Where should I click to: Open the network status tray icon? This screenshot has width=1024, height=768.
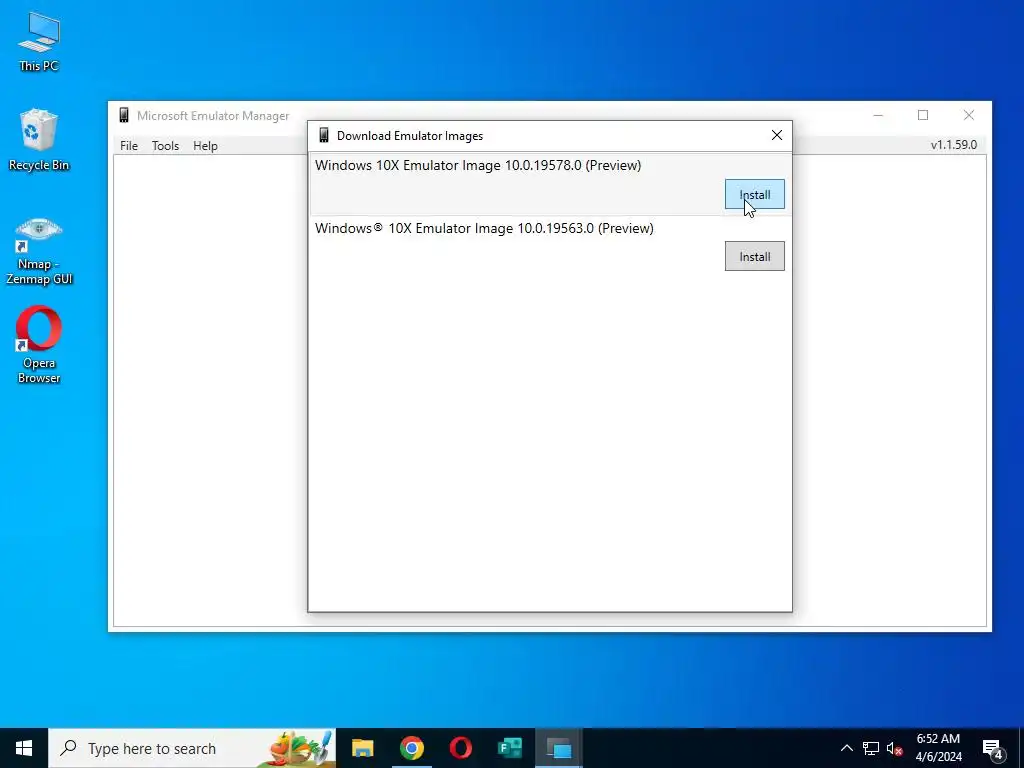click(x=871, y=748)
